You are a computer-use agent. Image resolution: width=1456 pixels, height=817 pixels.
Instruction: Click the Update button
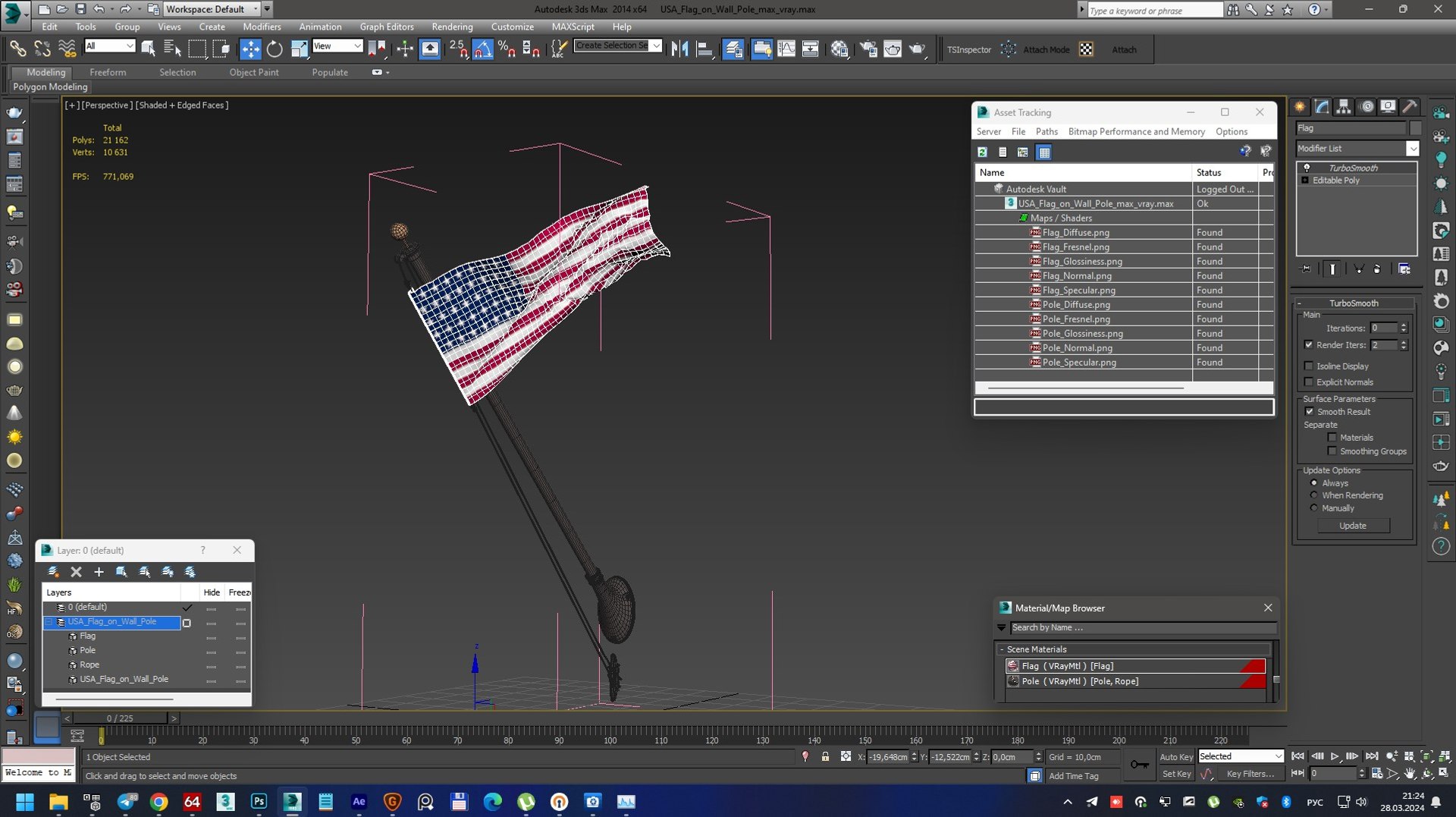click(1353, 525)
